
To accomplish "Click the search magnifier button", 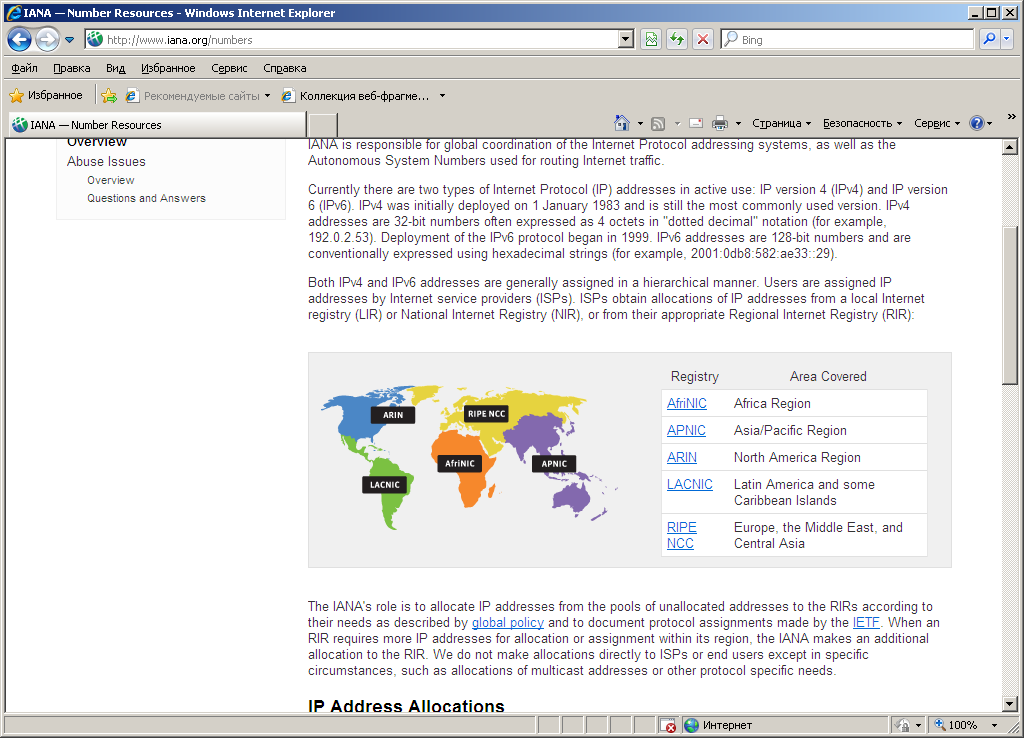I will [x=989, y=40].
